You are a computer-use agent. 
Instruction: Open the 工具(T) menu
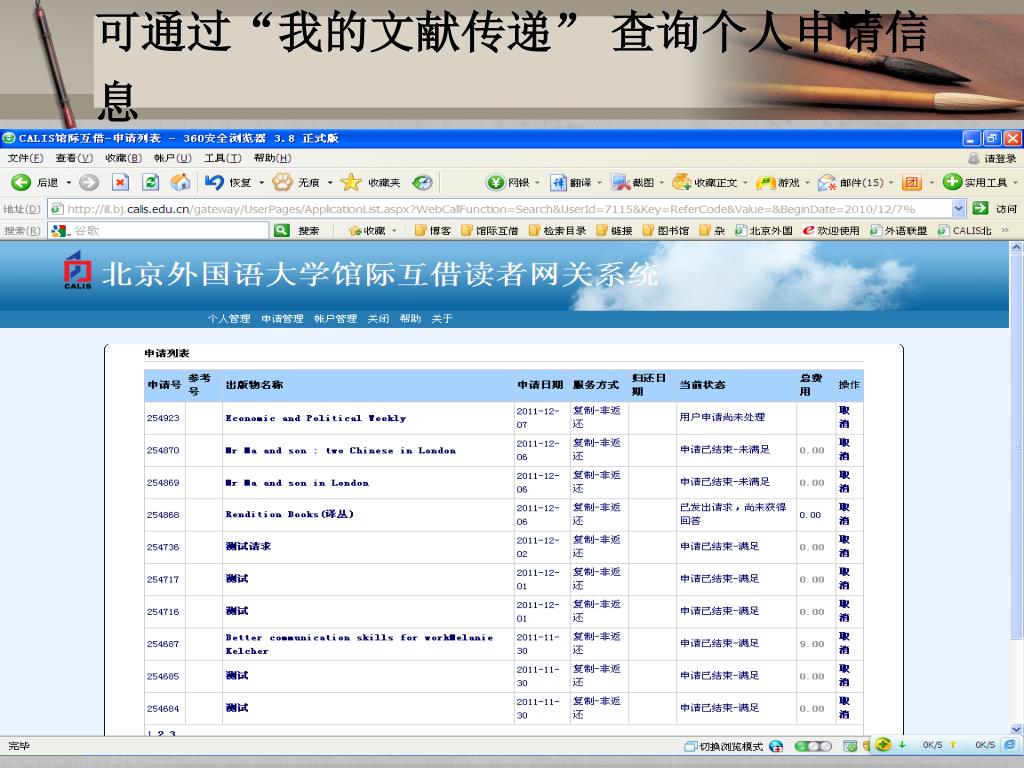pyautogui.click(x=223, y=158)
